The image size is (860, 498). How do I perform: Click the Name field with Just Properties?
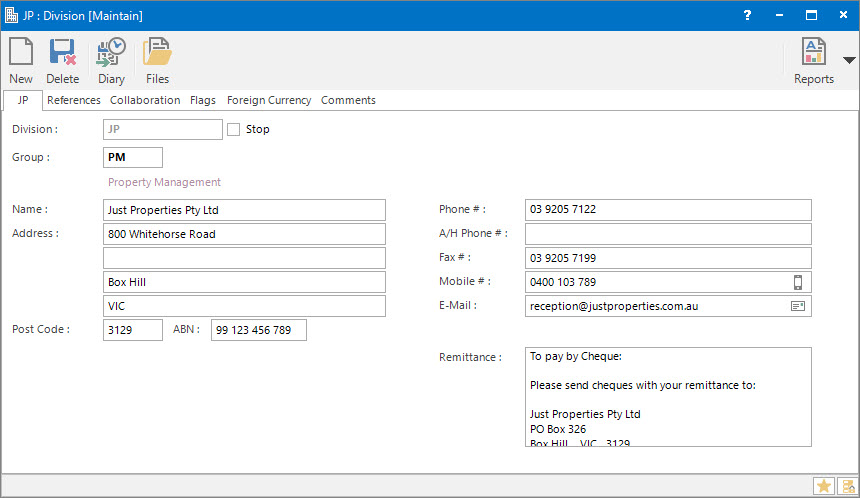[244, 210]
